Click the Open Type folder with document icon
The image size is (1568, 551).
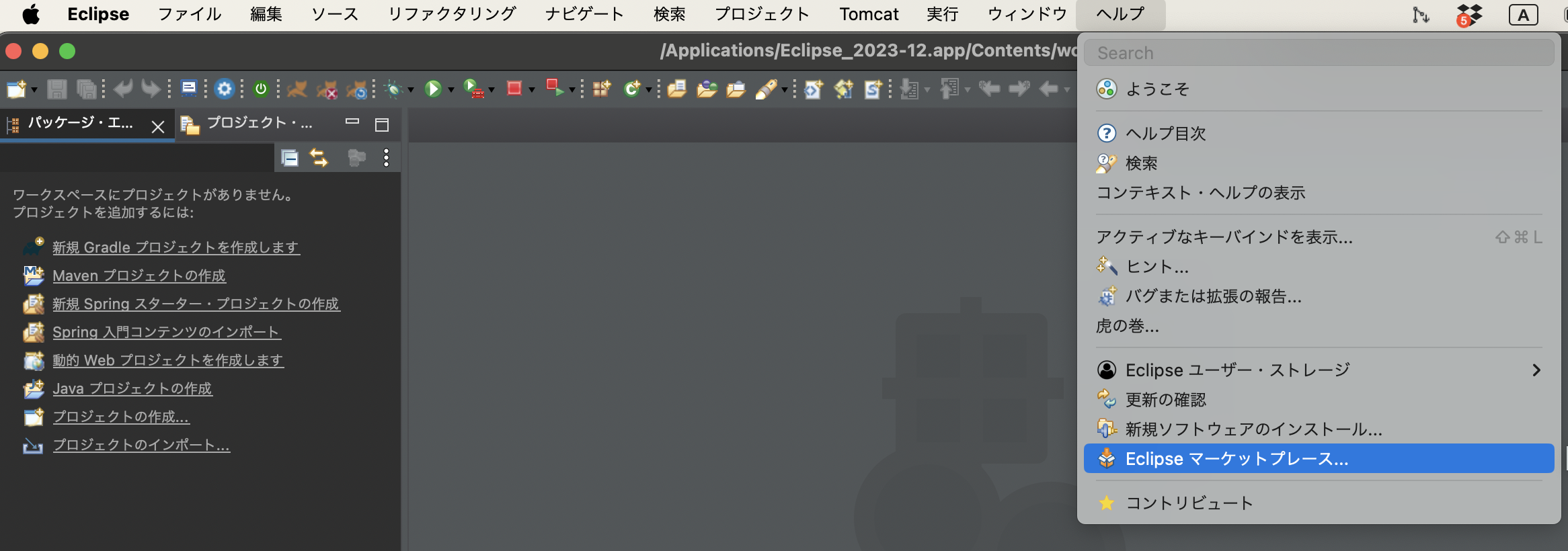pos(676,89)
